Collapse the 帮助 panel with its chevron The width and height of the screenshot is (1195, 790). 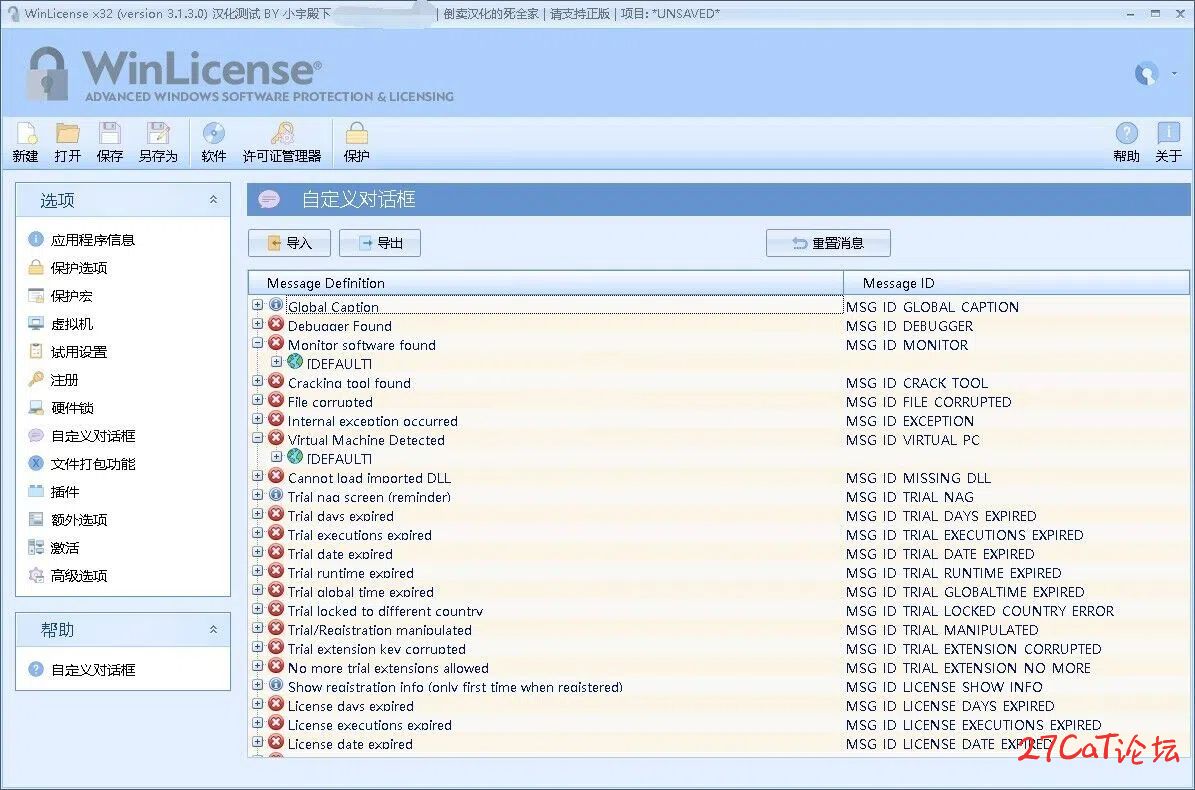pos(213,629)
